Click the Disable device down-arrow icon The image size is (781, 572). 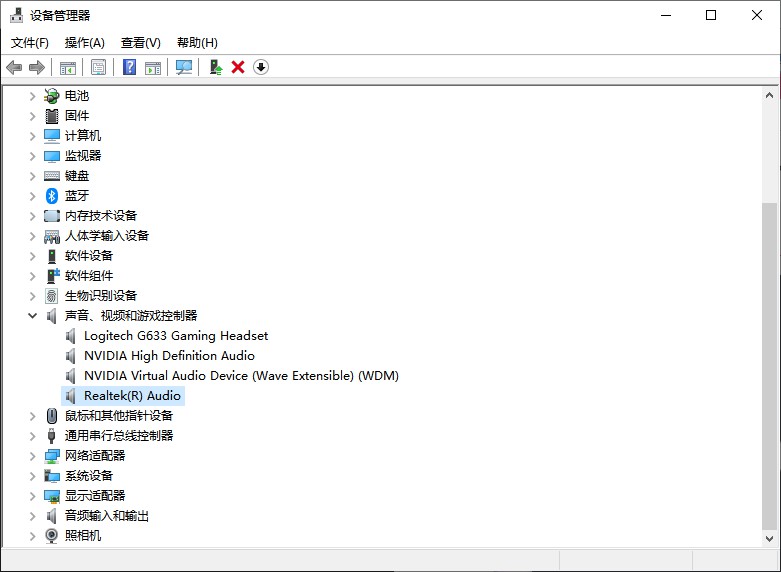(x=261, y=67)
